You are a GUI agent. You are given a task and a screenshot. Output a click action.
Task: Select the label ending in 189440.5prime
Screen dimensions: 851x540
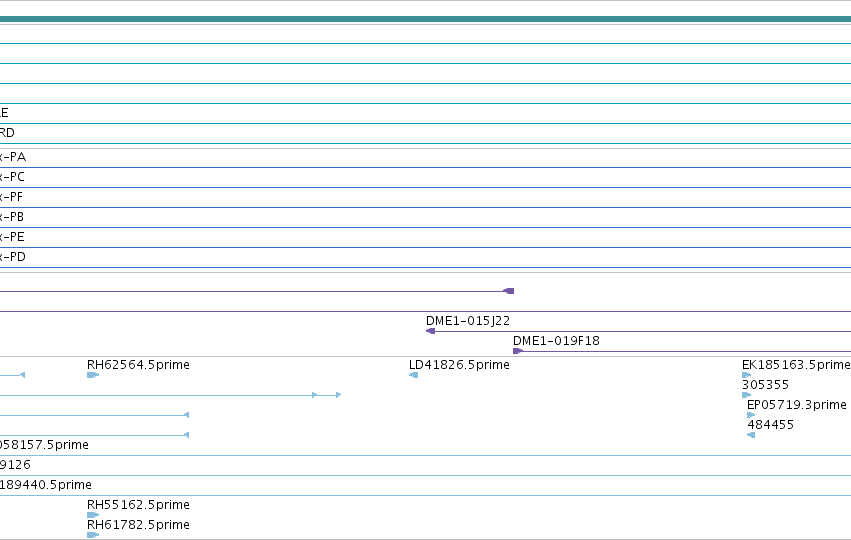coord(46,485)
